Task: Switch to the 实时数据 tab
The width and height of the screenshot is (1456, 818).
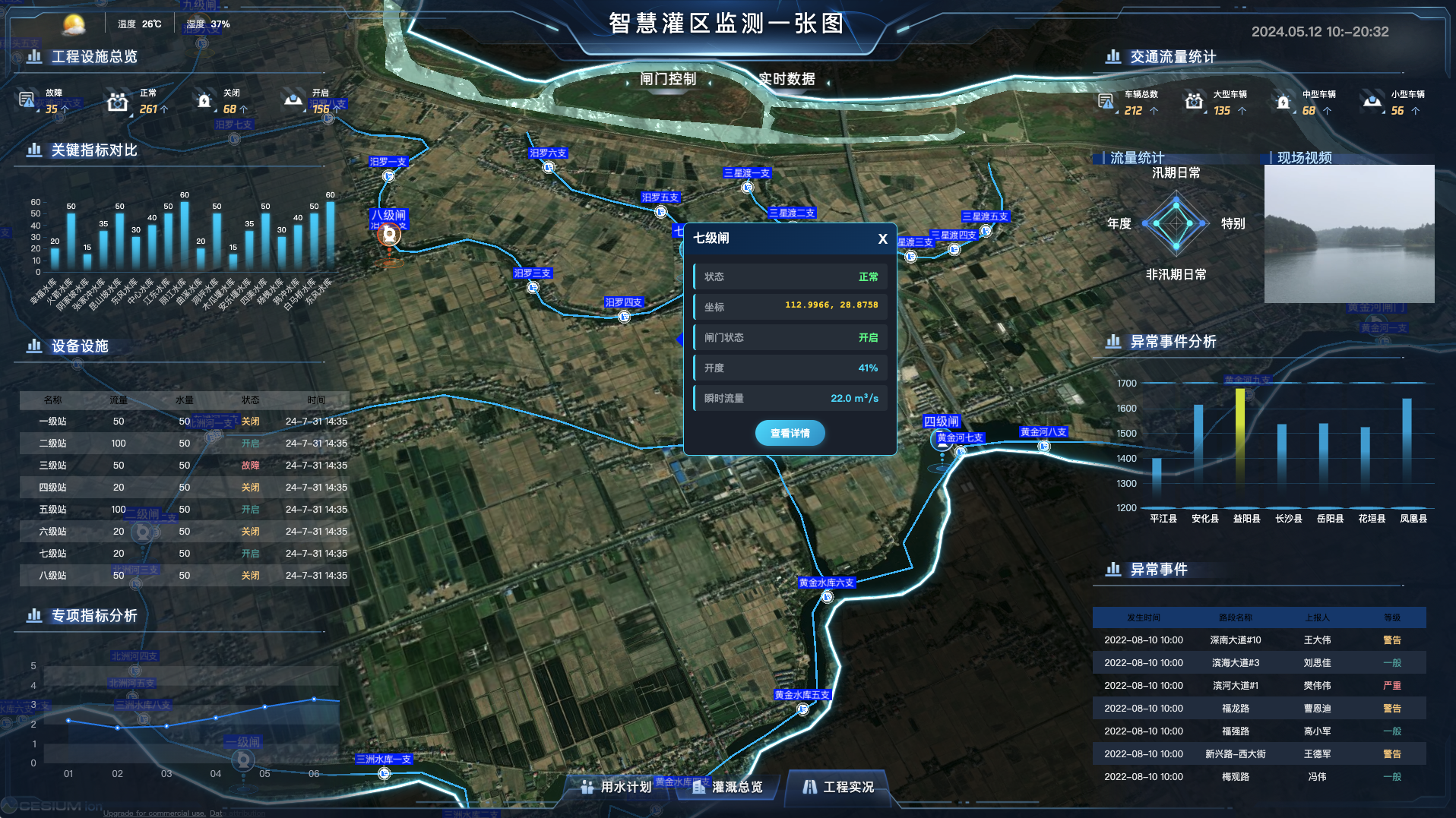Action: [787, 79]
